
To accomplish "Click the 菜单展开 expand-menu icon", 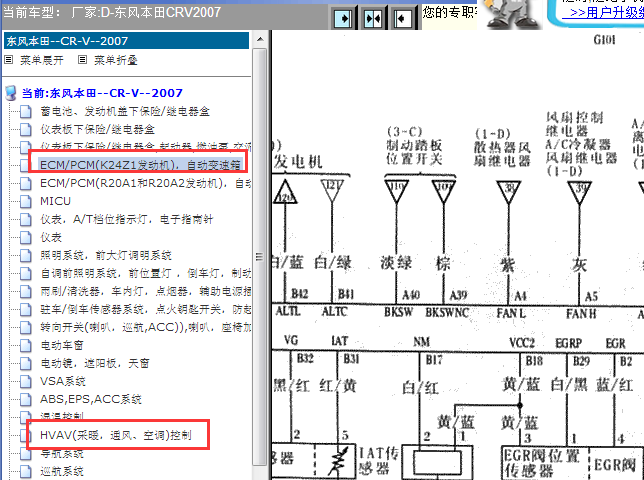I will pos(9,60).
